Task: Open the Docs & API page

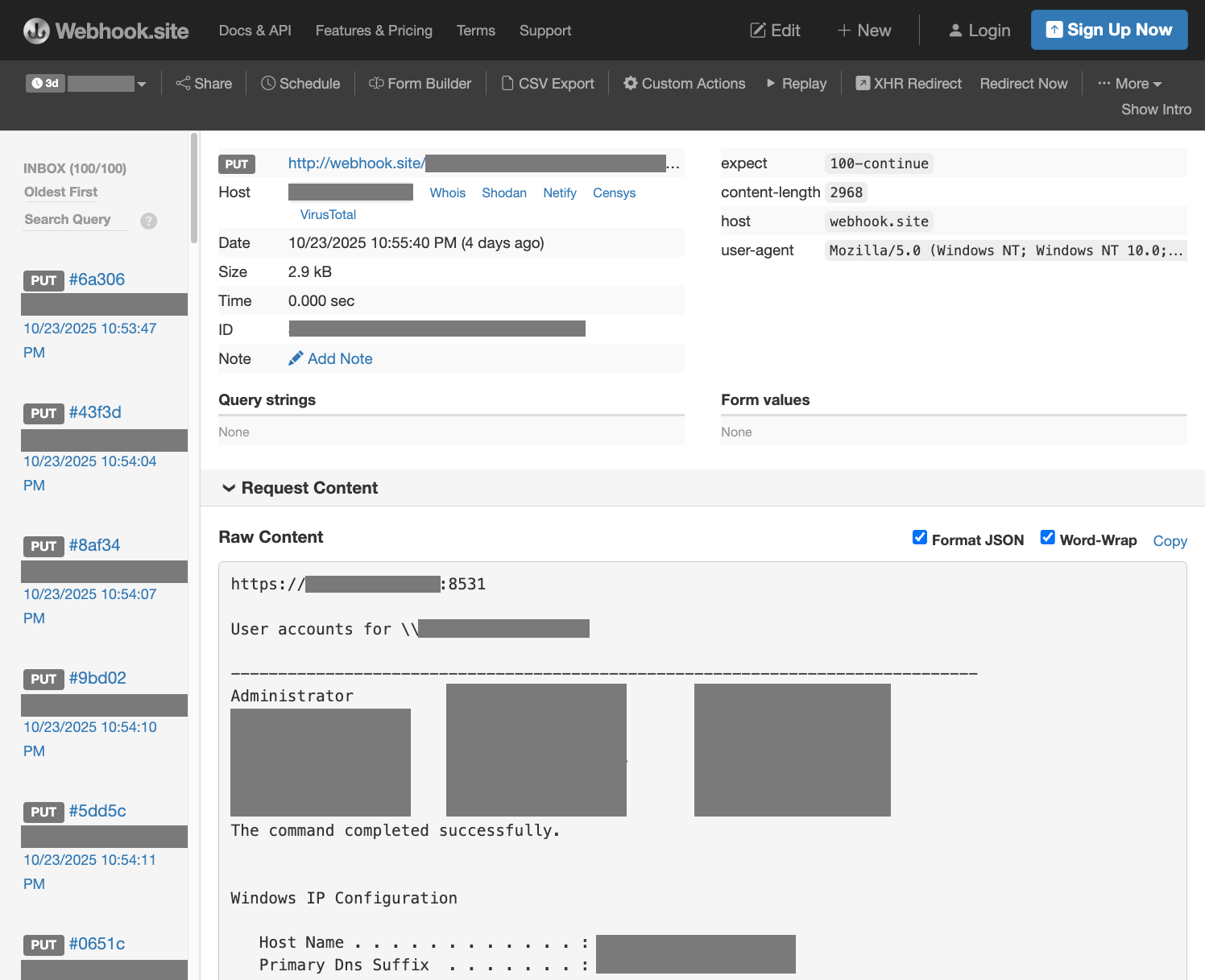Action: [255, 30]
